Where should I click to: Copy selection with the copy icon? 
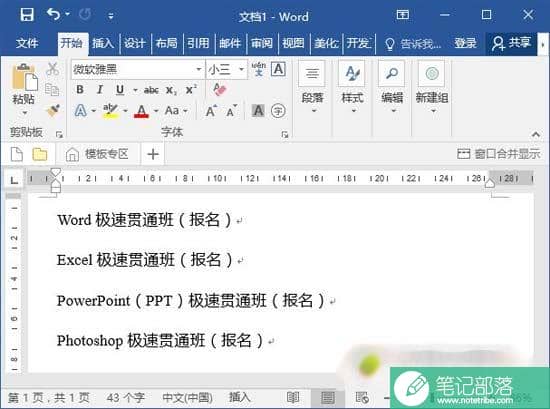52,89
